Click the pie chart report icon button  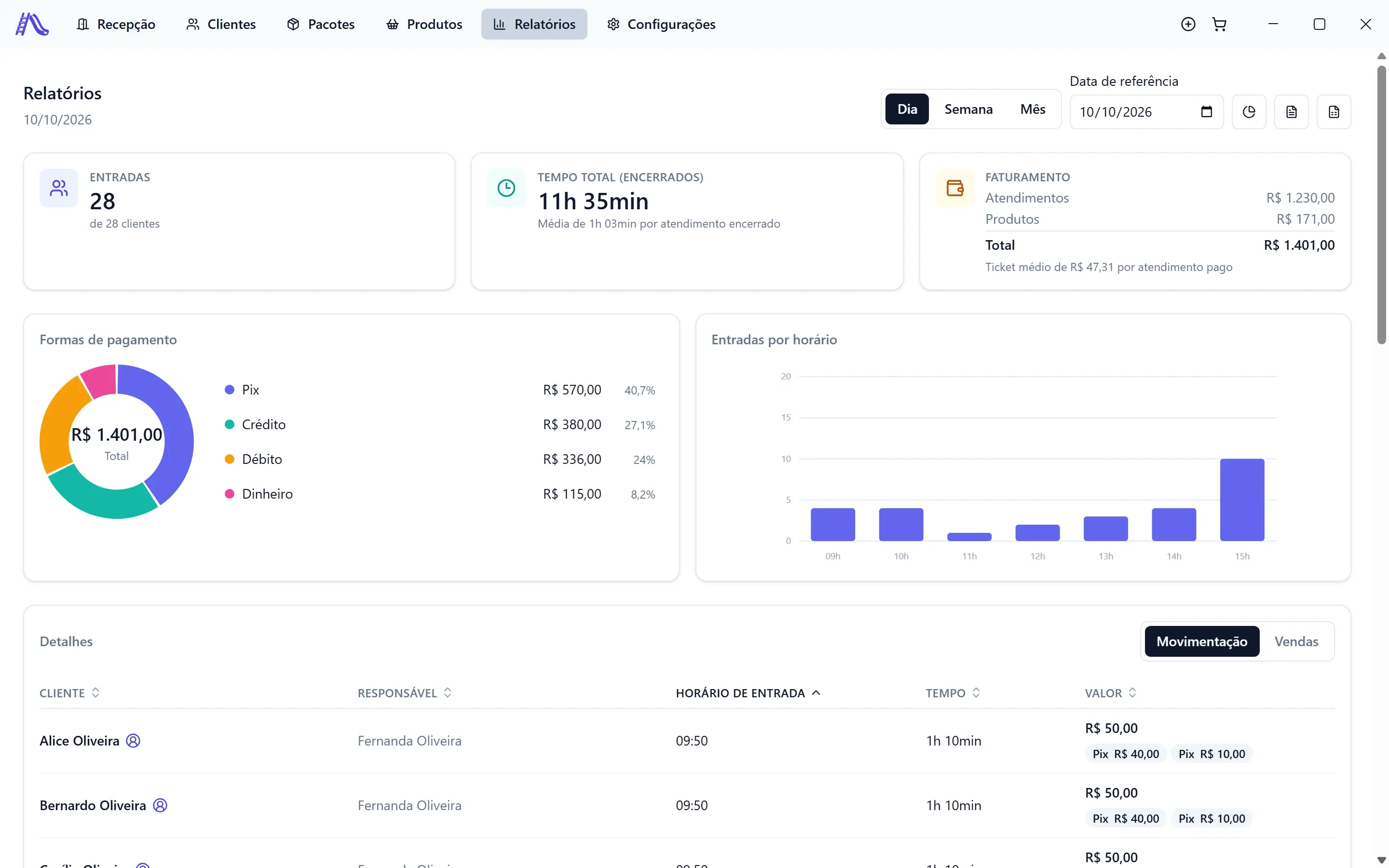coord(1249,112)
